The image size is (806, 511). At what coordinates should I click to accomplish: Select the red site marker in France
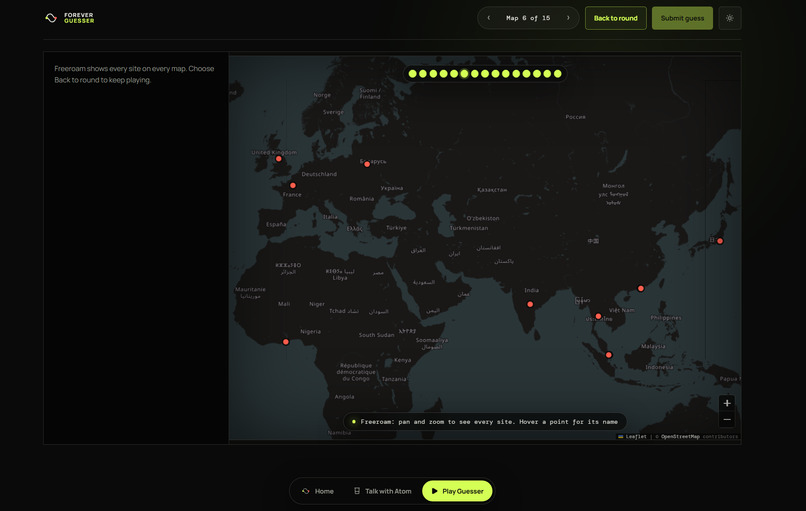[292, 186]
